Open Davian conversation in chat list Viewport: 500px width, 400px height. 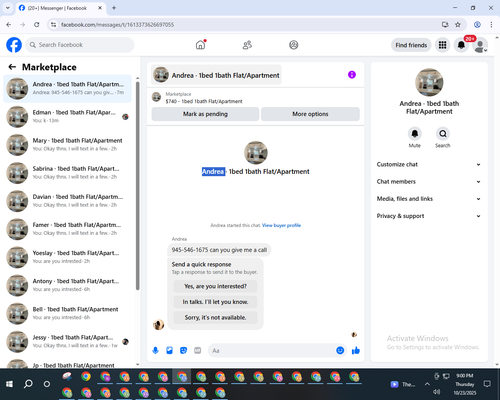pyautogui.click(x=67, y=201)
